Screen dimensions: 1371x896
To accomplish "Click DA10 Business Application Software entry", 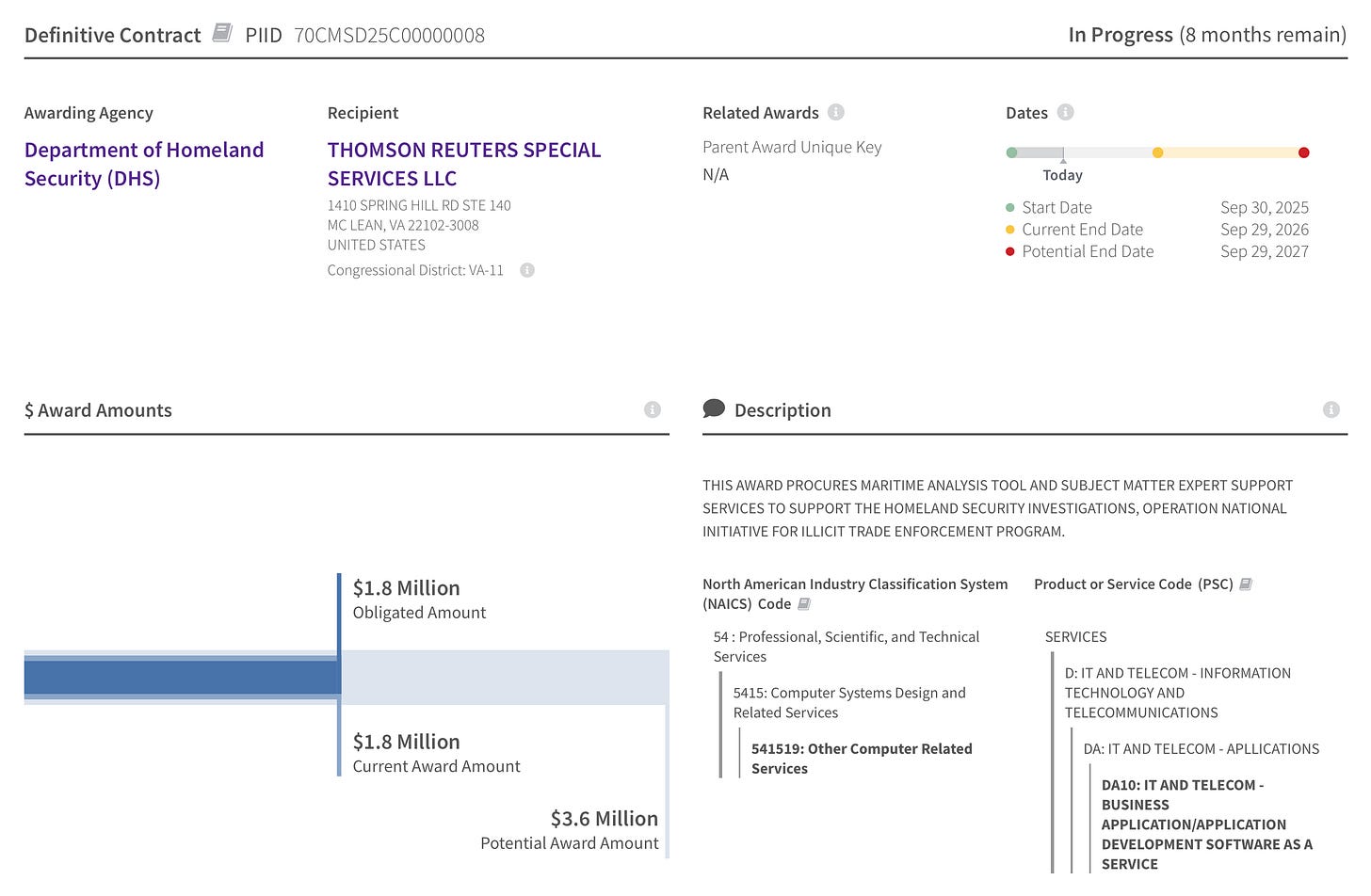I will pos(1206,824).
